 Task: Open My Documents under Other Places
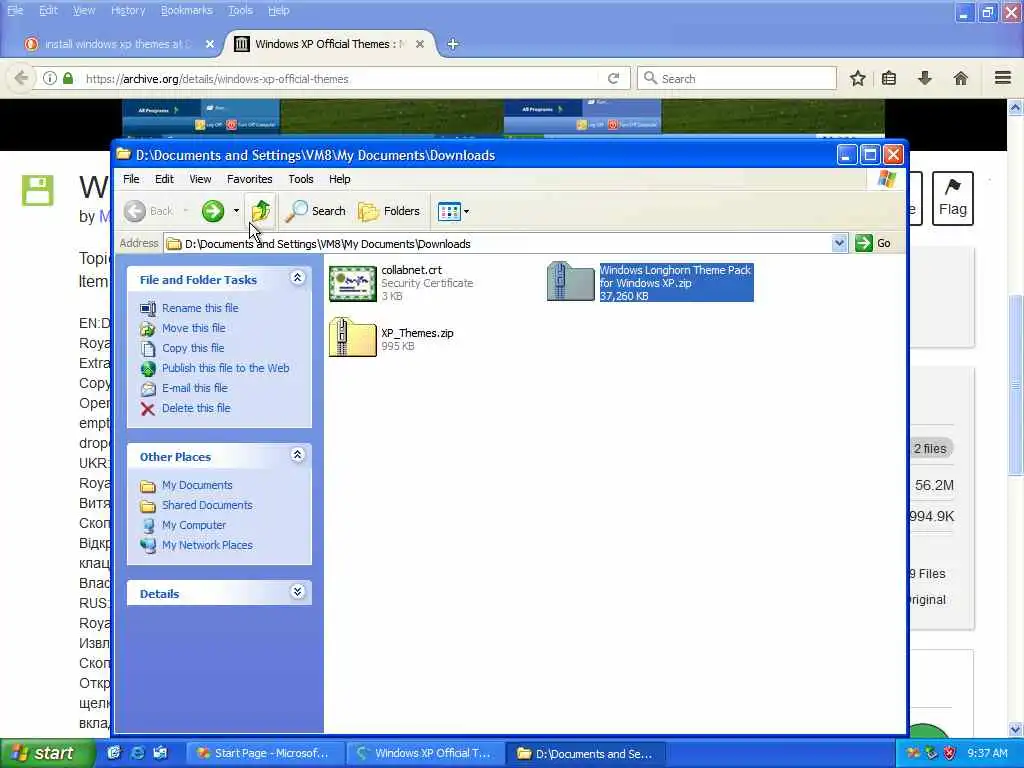pyautogui.click(x=197, y=485)
